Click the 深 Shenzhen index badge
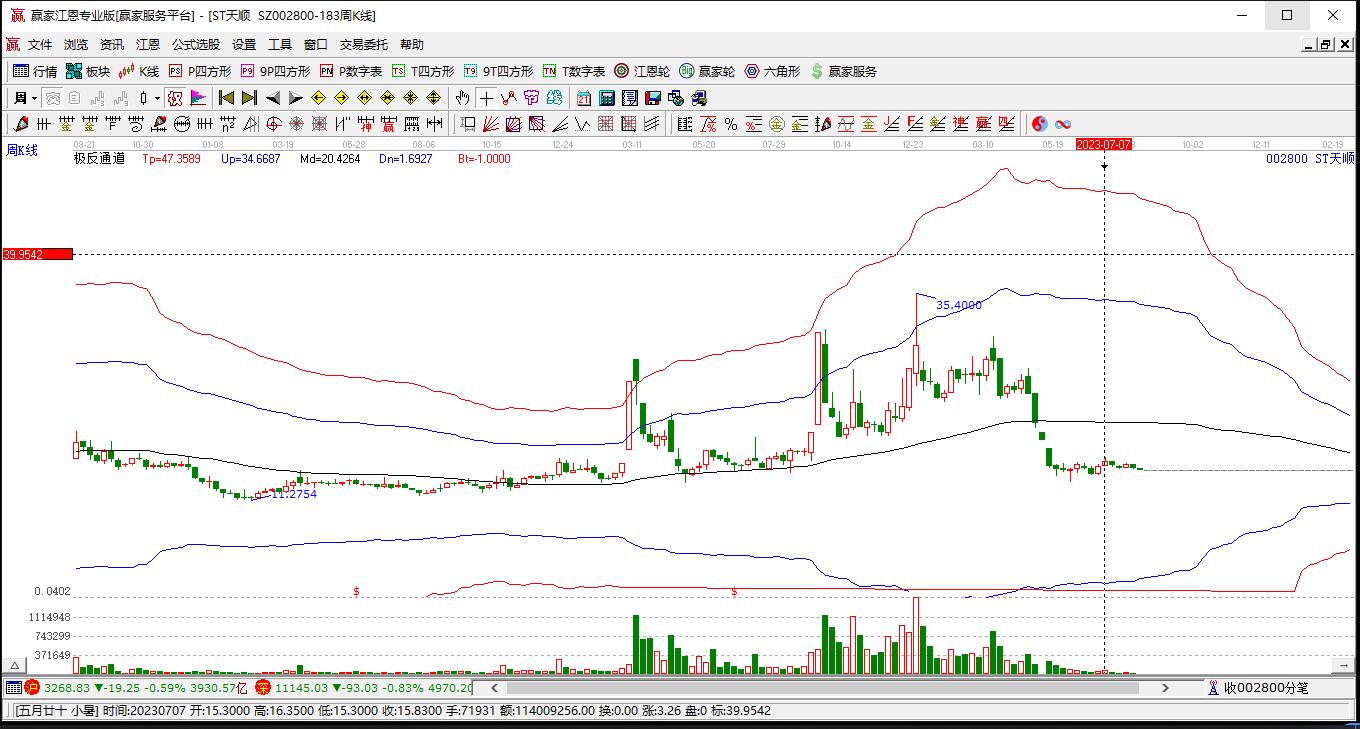 [x=263, y=688]
